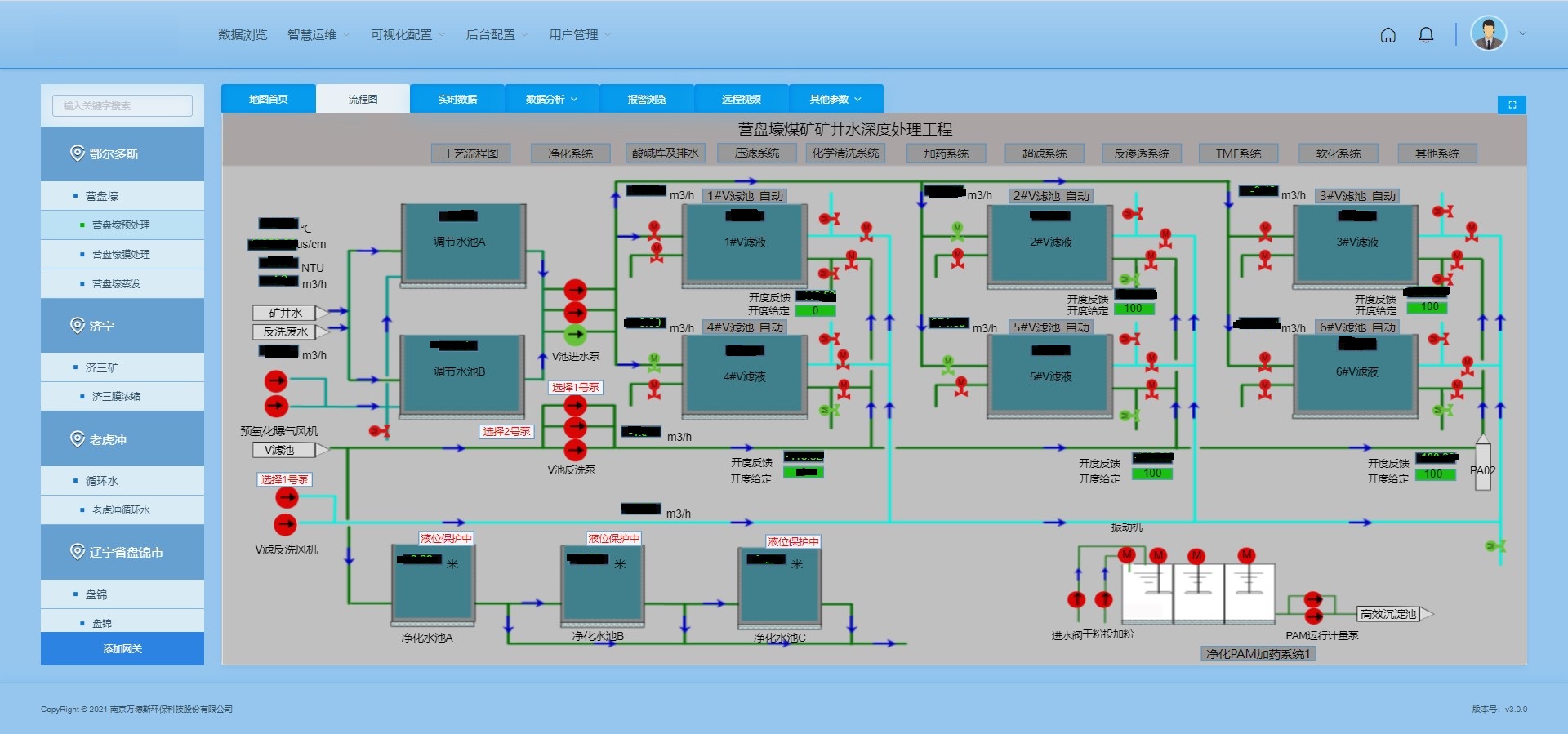
Task: Click TMF系统 navigation button
Action: click(1238, 153)
